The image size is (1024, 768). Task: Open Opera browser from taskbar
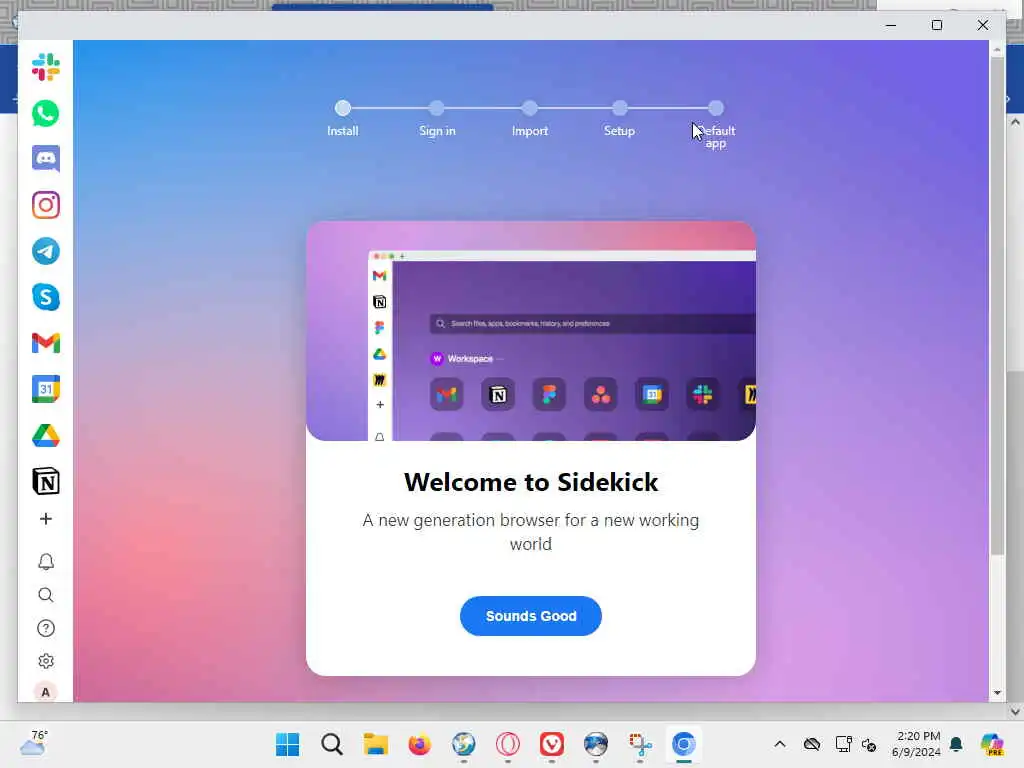pyautogui.click(x=507, y=744)
